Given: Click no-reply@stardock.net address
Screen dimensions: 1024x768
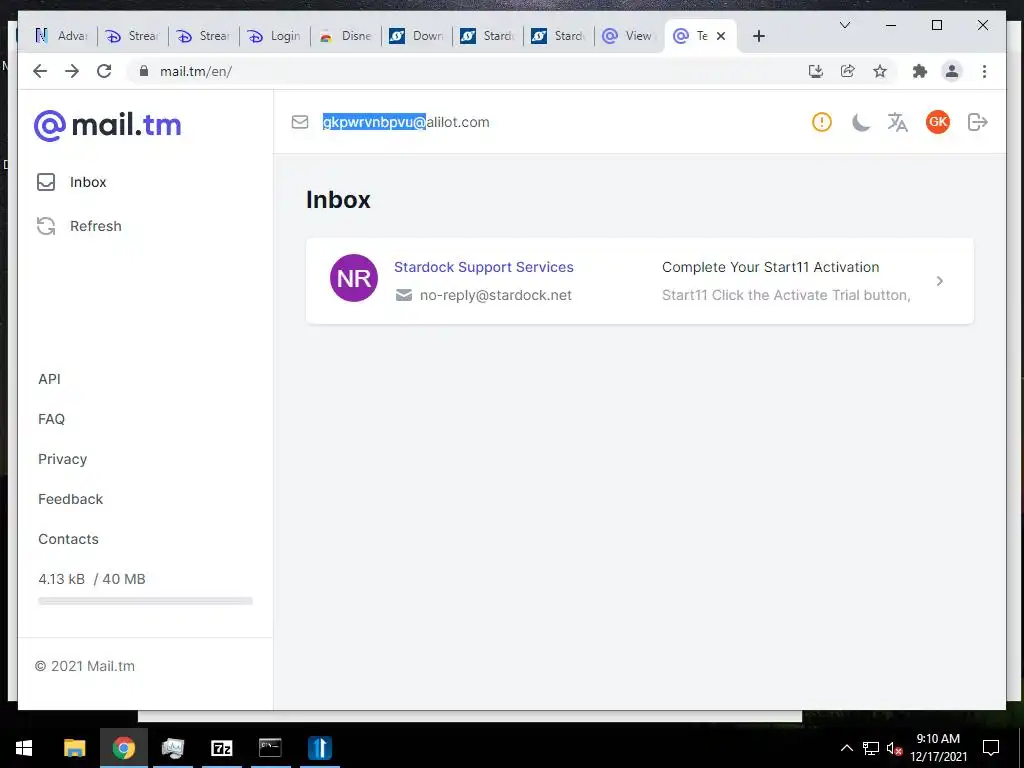Looking at the screenshot, I should (x=496, y=295).
